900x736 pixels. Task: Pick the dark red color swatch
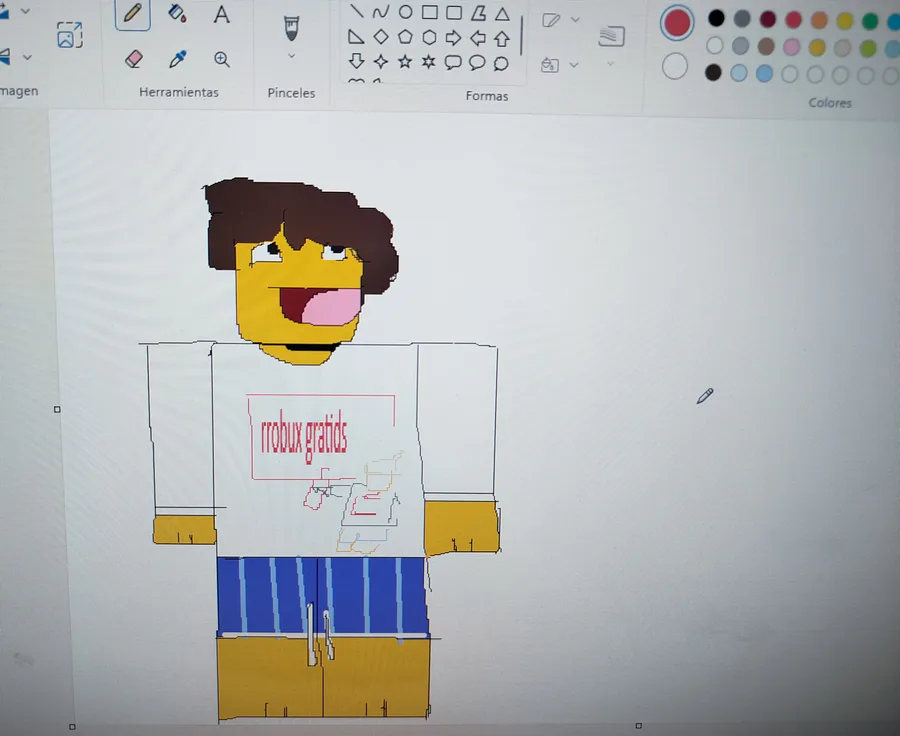(x=768, y=19)
